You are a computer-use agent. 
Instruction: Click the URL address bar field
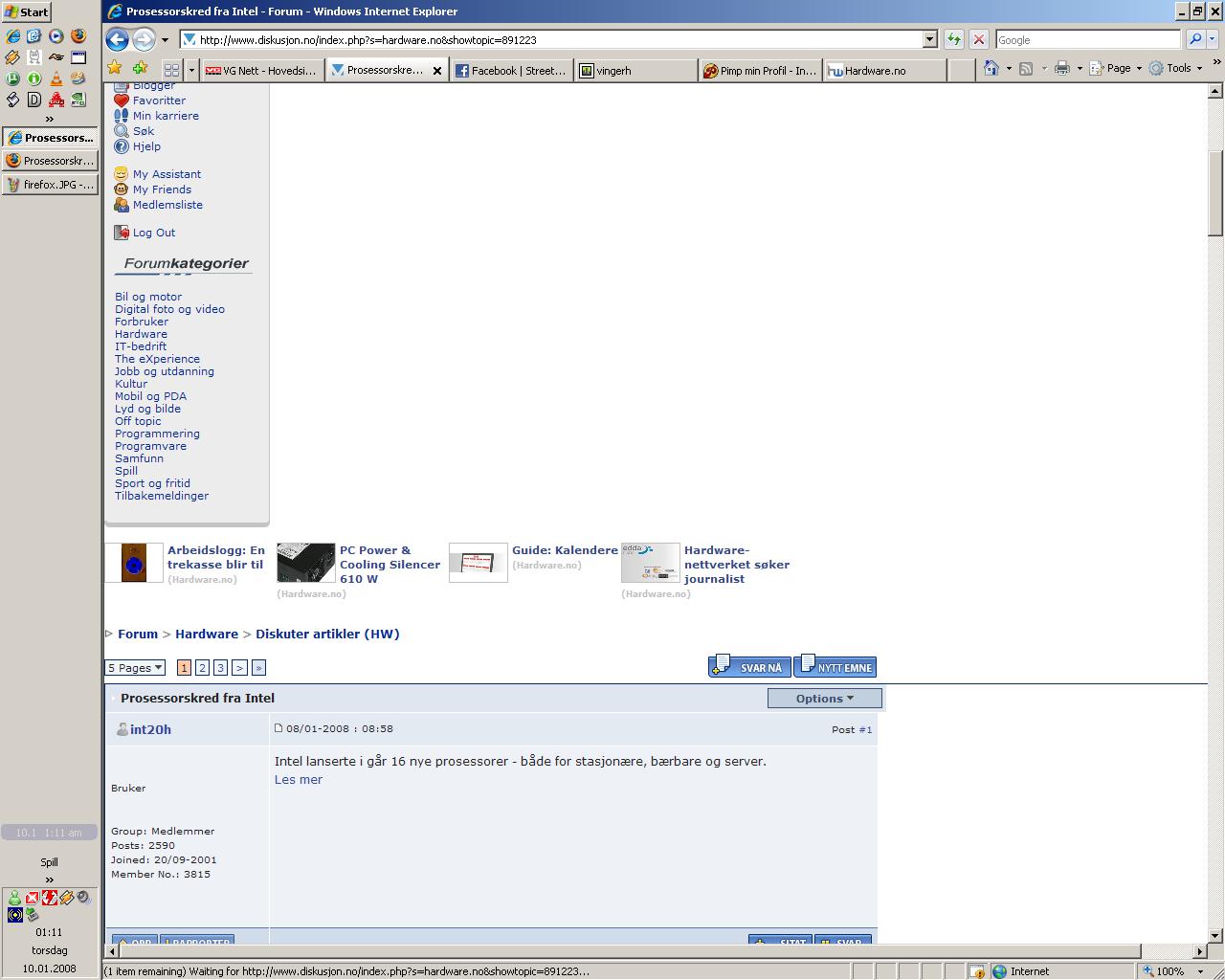click(558, 39)
